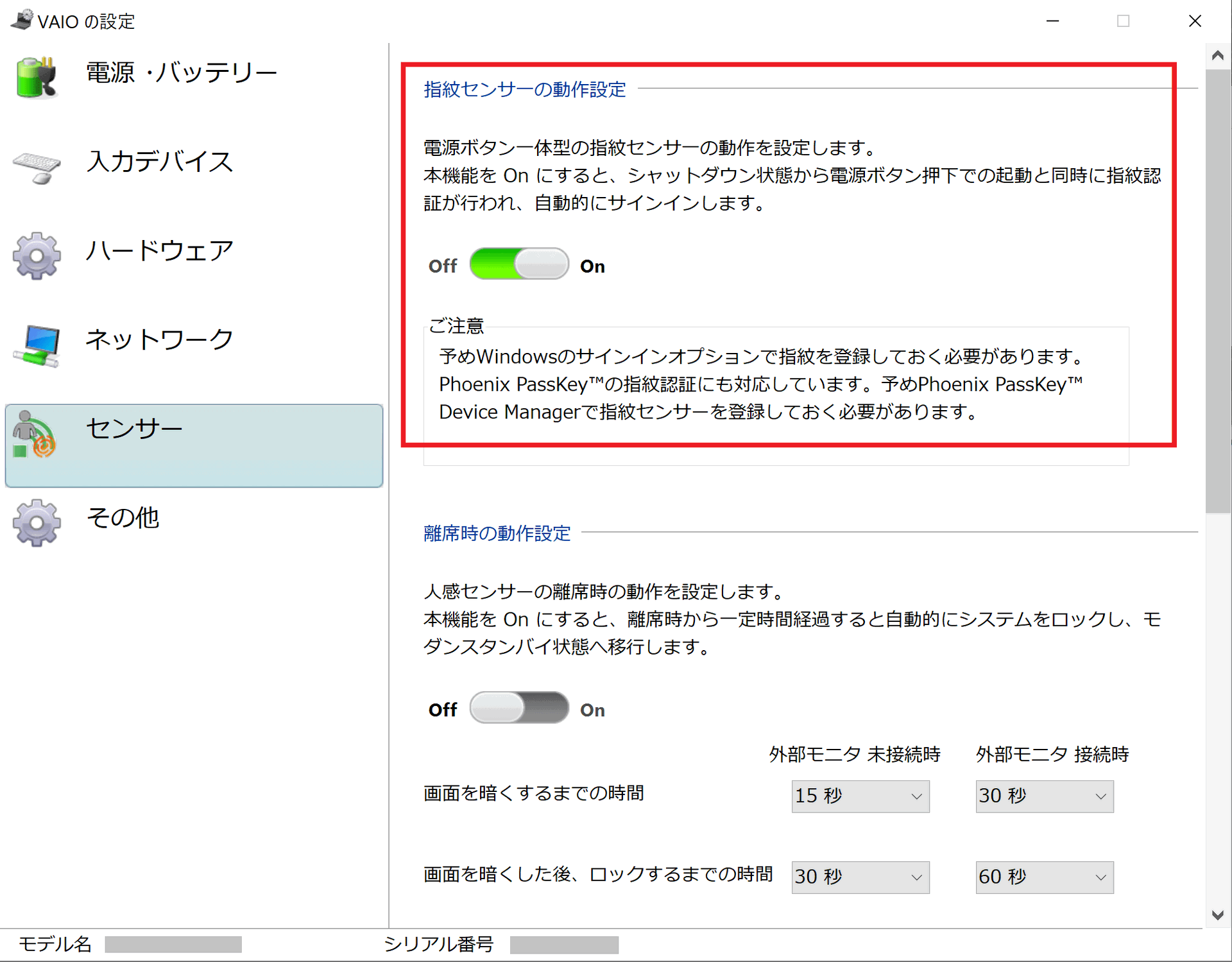
Task: Click the ご注意 notice label
Action: pyautogui.click(x=456, y=326)
